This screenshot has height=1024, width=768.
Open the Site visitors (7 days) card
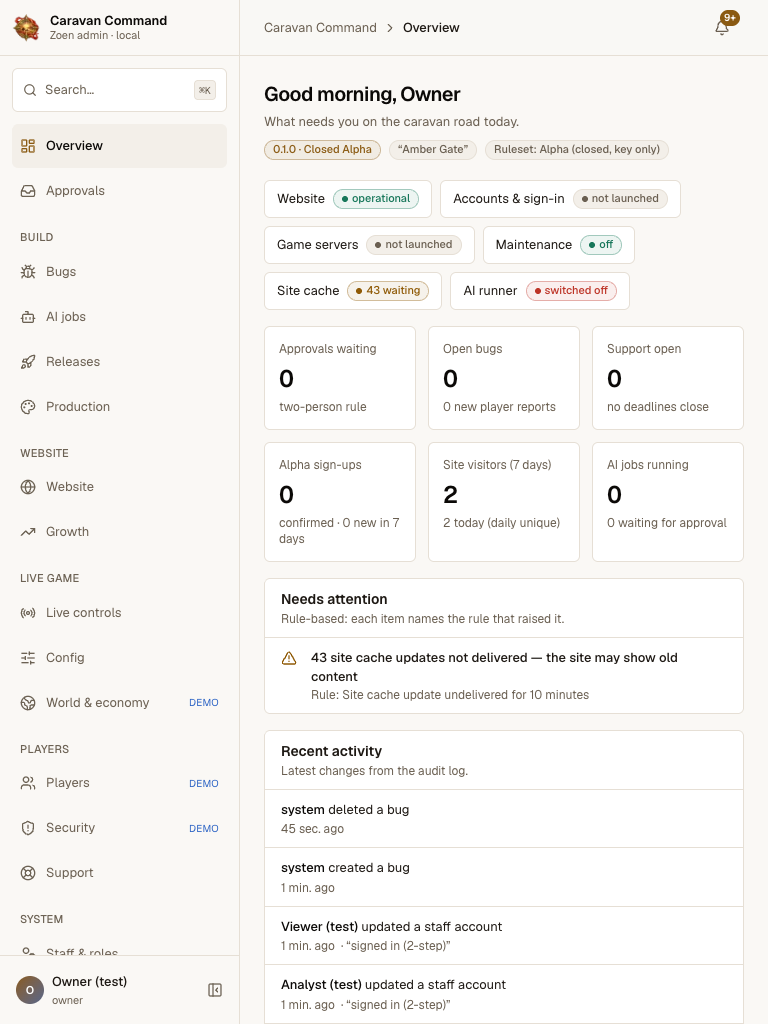point(504,502)
